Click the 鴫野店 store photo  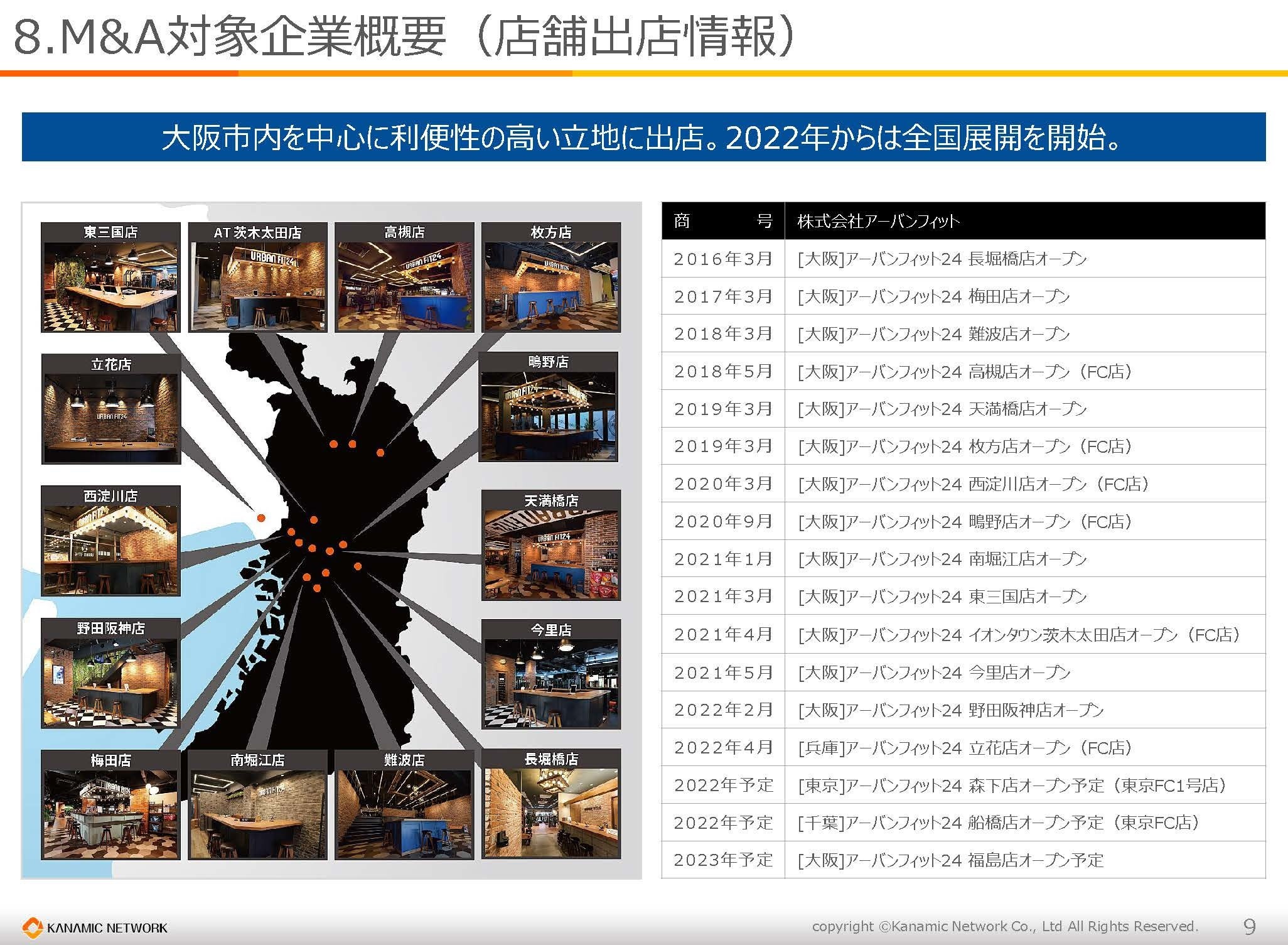pos(549,416)
